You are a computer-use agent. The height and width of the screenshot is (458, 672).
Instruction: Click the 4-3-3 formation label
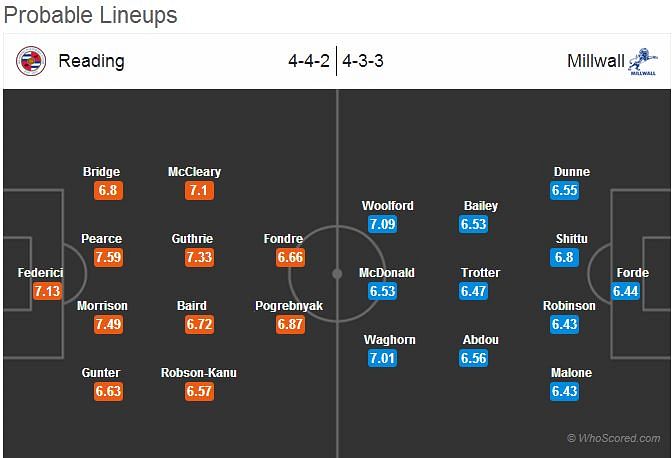coord(363,61)
